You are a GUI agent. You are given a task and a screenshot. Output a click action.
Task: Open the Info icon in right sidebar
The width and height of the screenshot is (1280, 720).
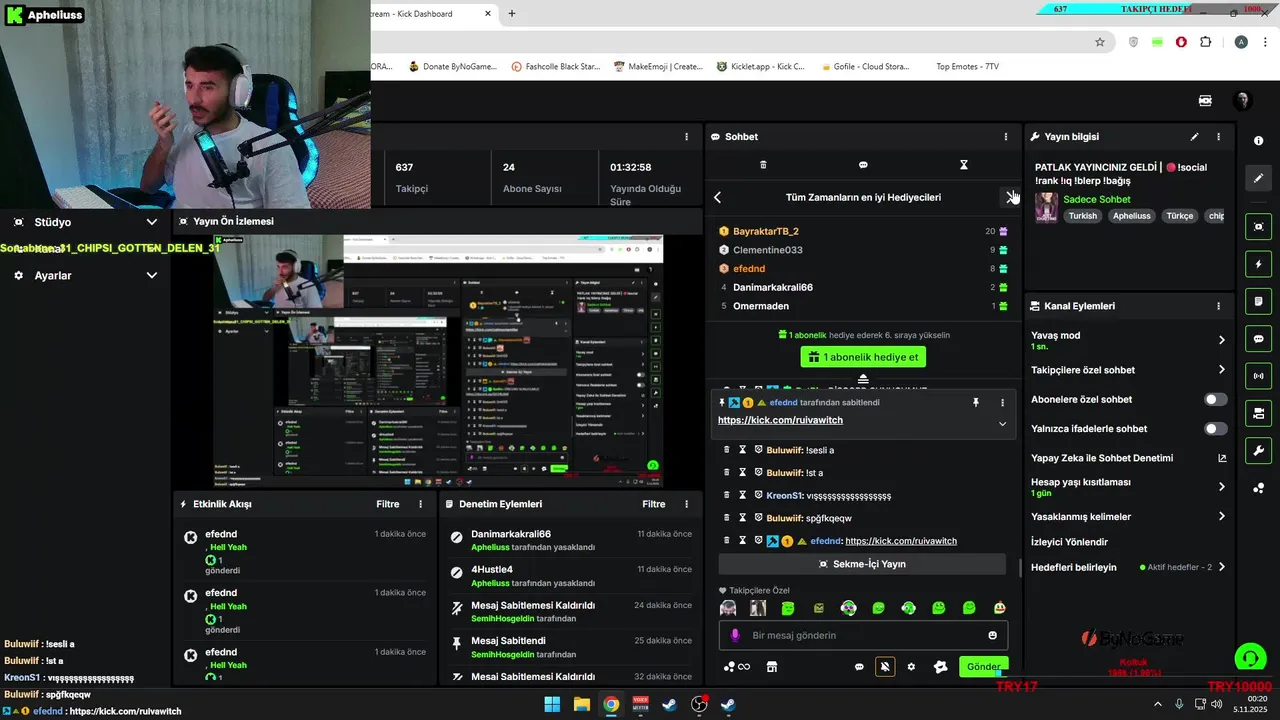[x=1258, y=141]
